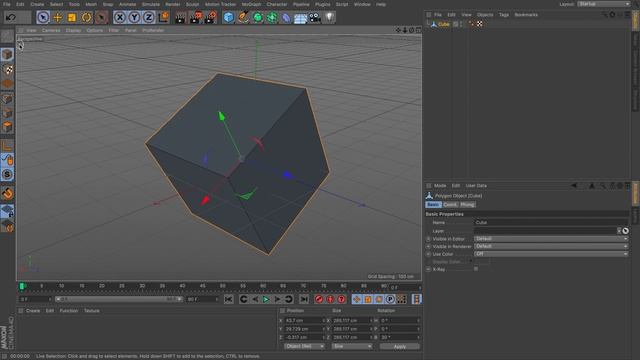The width and height of the screenshot is (640, 360).
Task: Click the Position X input field
Action: tap(304, 321)
